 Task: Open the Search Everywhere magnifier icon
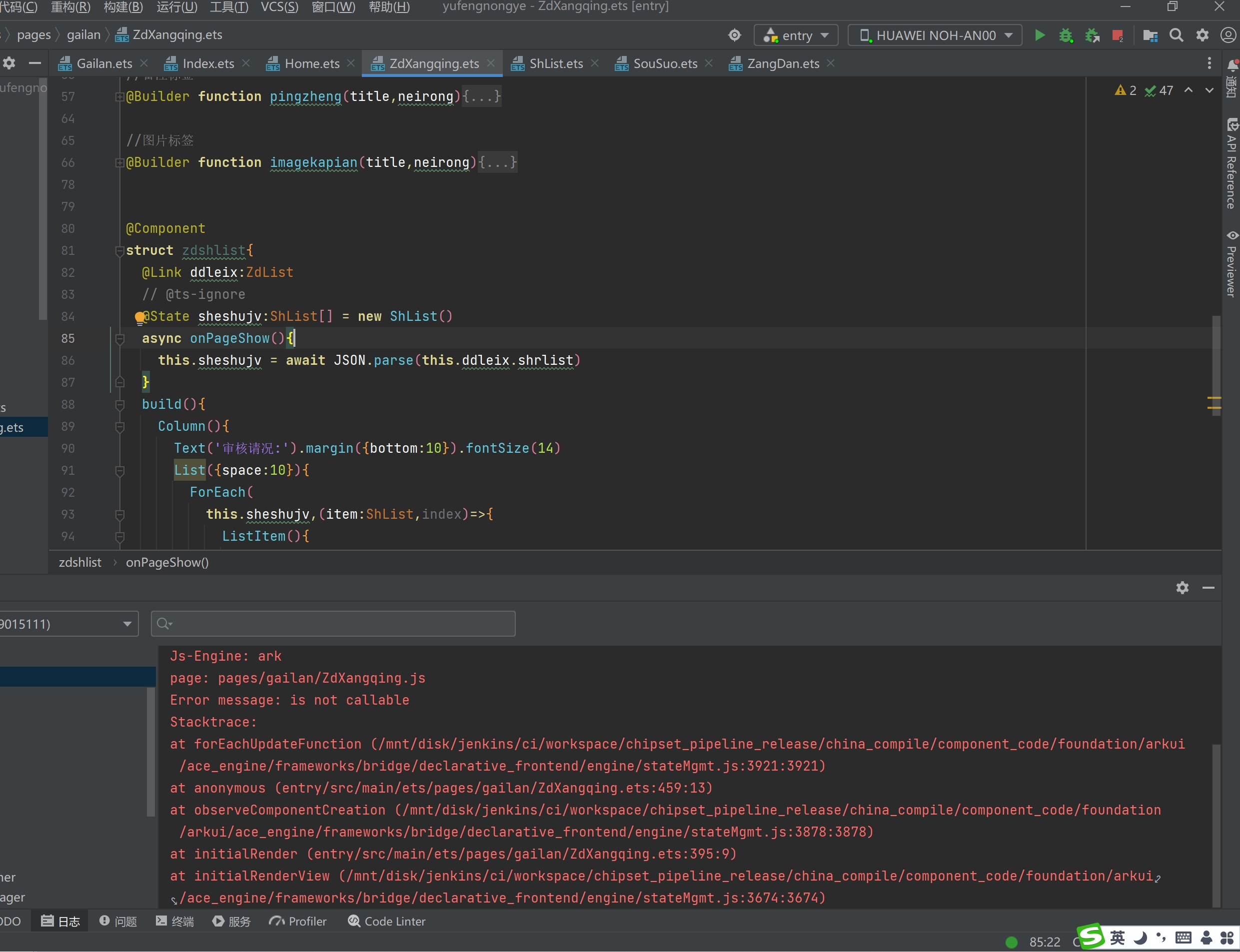coord(1177,35)
